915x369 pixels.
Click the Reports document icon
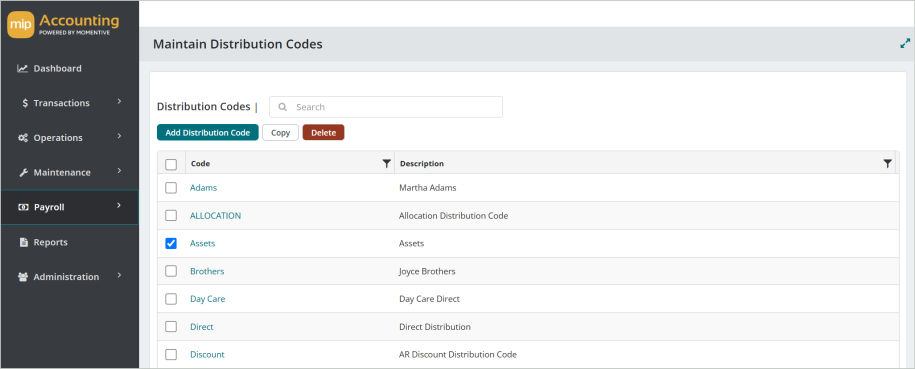pos(24,242)
